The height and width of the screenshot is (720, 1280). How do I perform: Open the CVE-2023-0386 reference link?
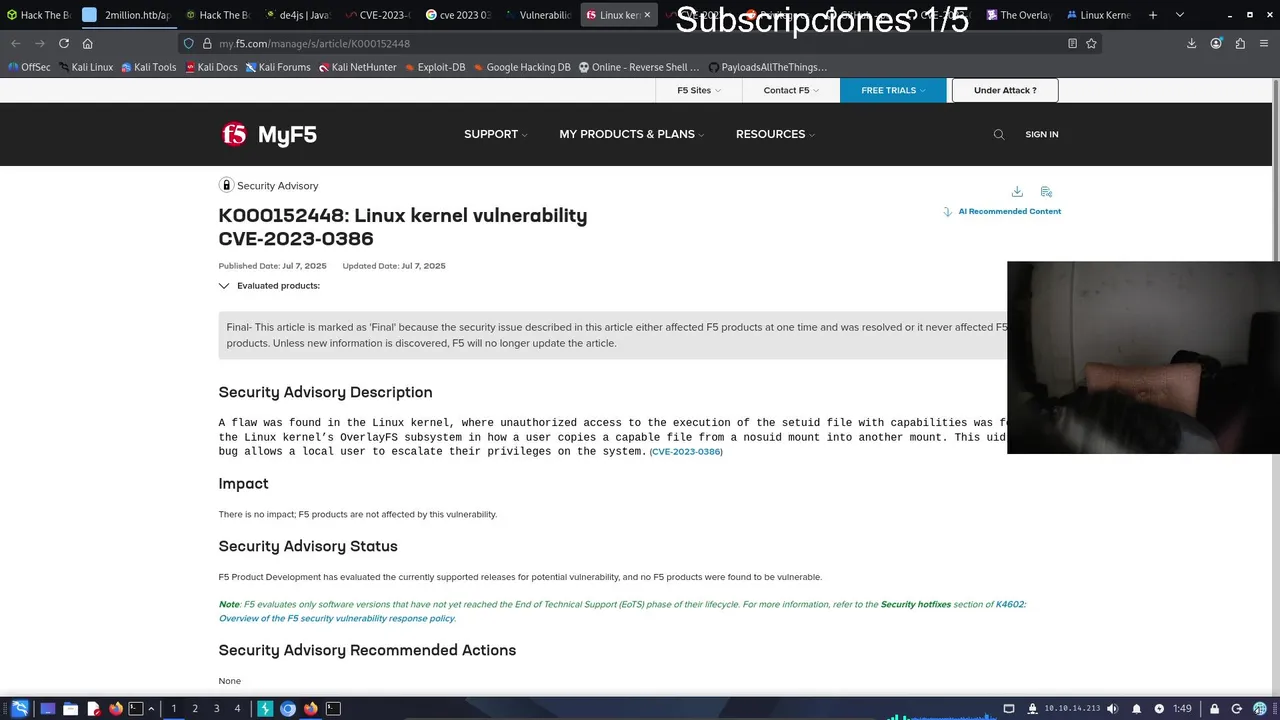(x=686, y=452)
